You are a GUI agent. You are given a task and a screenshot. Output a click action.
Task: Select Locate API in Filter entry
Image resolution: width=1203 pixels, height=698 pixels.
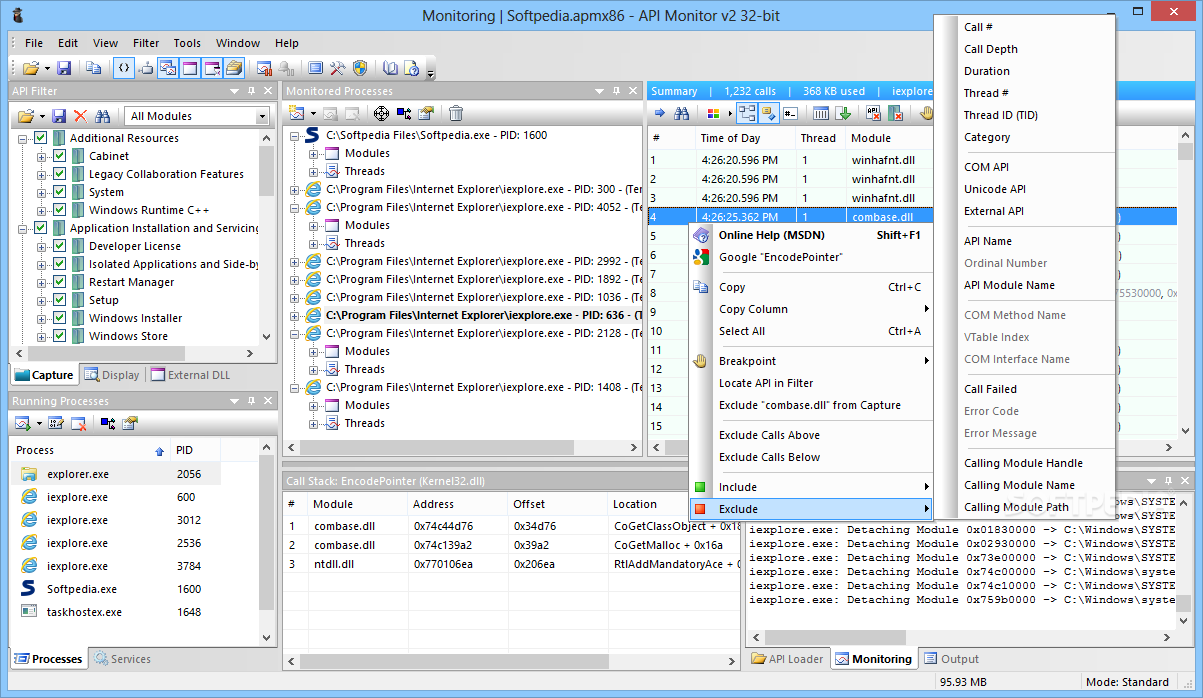[x=811, y=383]
